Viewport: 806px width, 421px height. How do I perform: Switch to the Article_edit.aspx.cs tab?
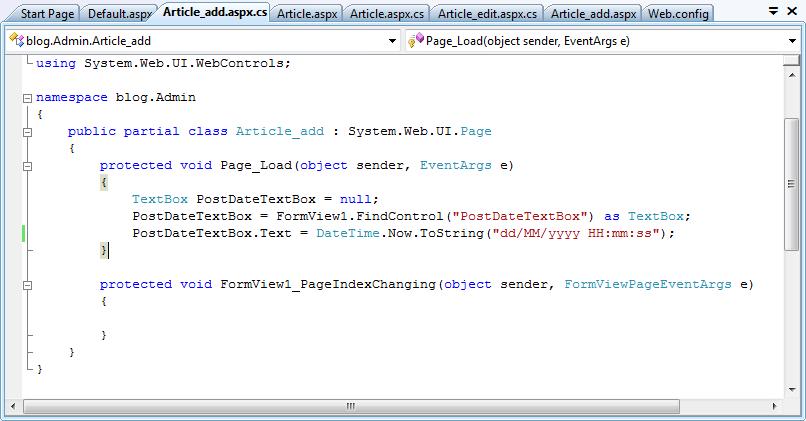pos(487,14)
